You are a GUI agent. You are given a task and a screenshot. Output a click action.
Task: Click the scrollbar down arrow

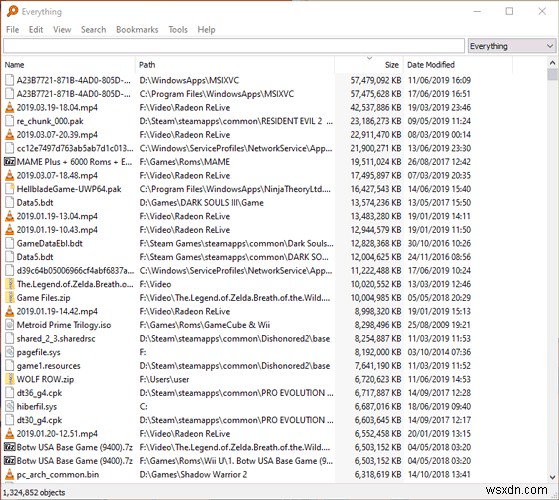click(553, 477)
